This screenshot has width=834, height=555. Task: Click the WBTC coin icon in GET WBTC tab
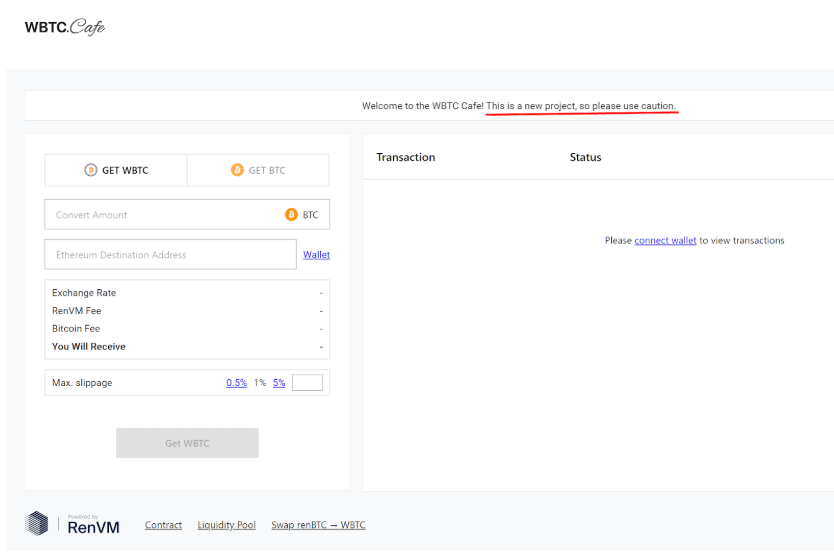tap(90, 170)
